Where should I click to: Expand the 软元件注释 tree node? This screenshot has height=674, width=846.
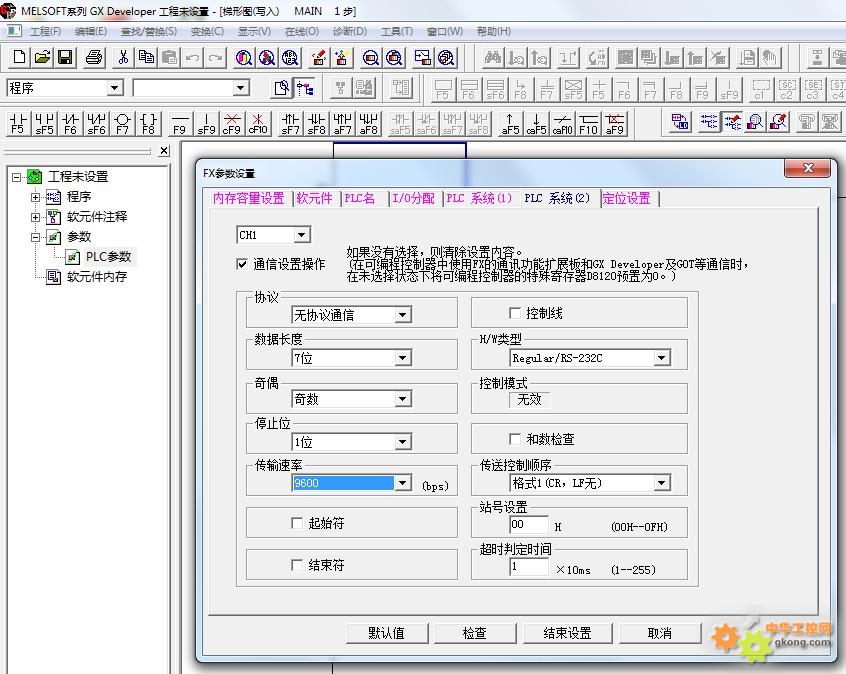(36, 217)
